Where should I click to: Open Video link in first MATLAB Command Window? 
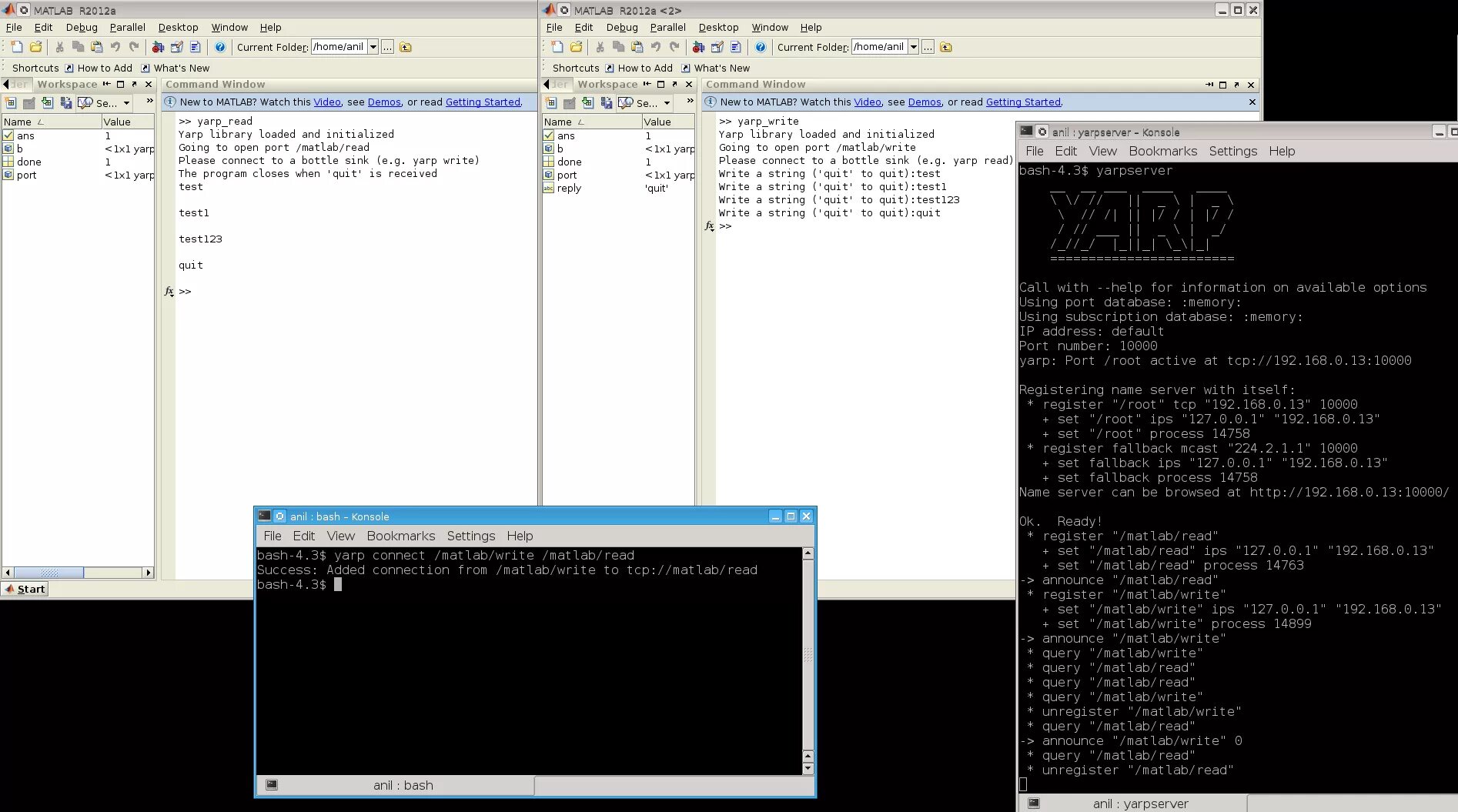[327, 102]
